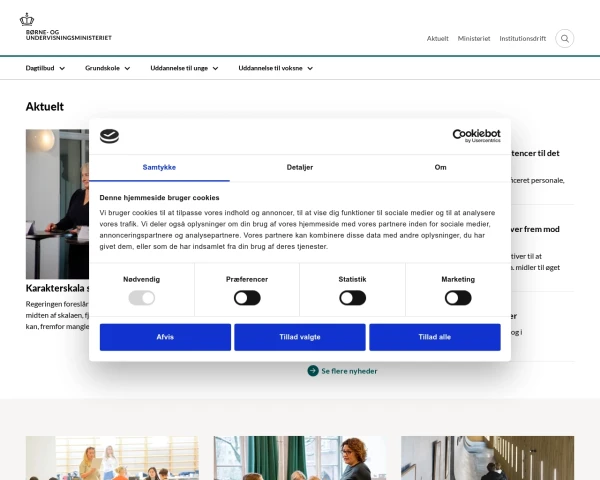Click 'Denne hjemmeside bruger cookies' heading

(x=159, y=198)
